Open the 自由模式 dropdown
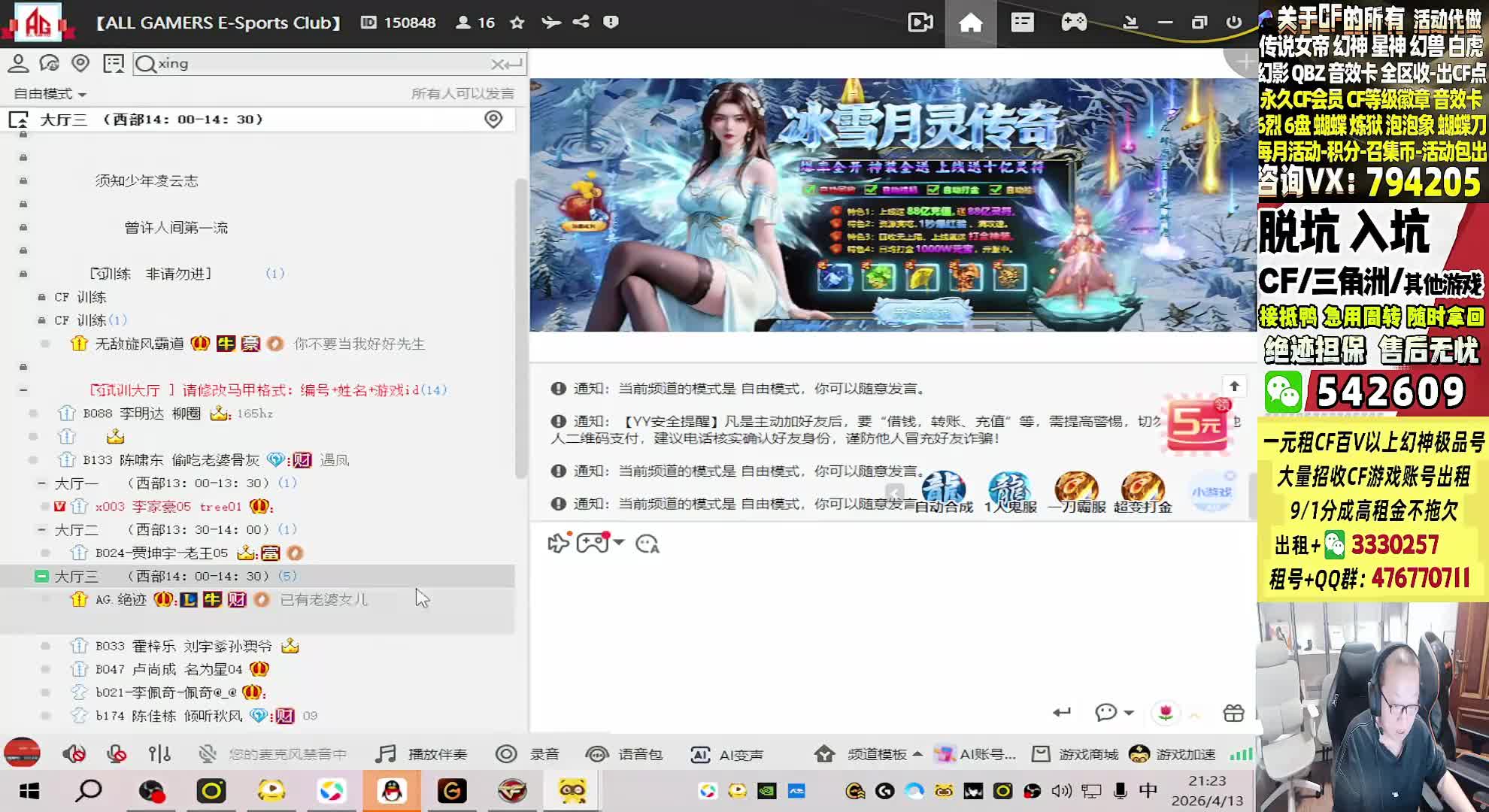The height and width of the screenshot is (812, 1489). click(50, 94)
